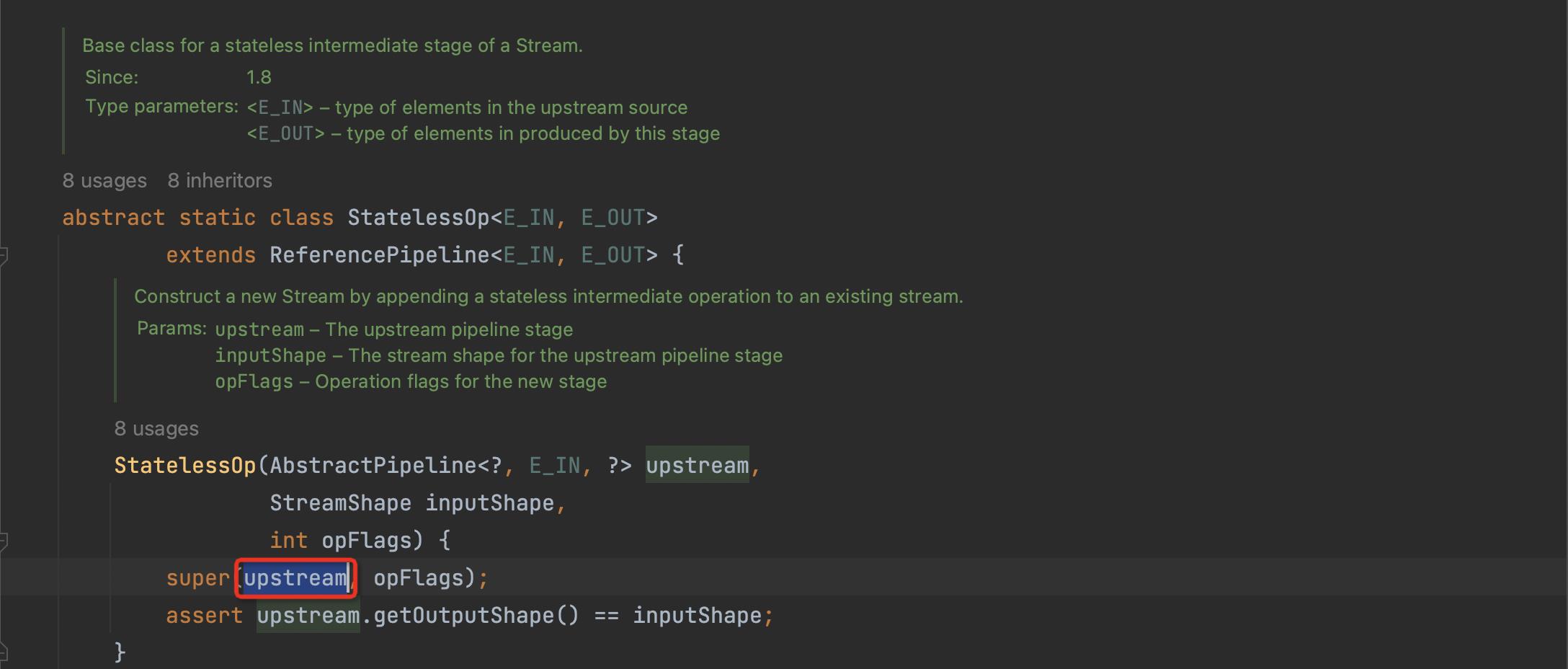Click the 'Type parameters:' doc label

pos(161,106)
